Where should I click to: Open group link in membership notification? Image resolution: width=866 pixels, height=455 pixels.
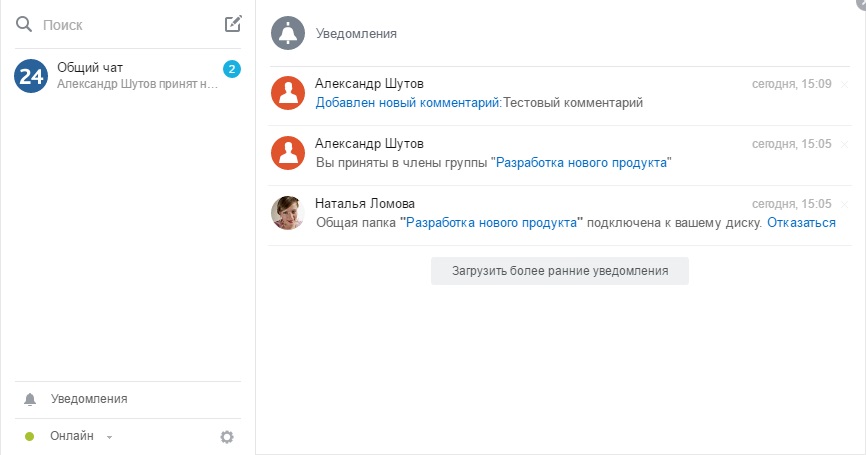point(583,162)
